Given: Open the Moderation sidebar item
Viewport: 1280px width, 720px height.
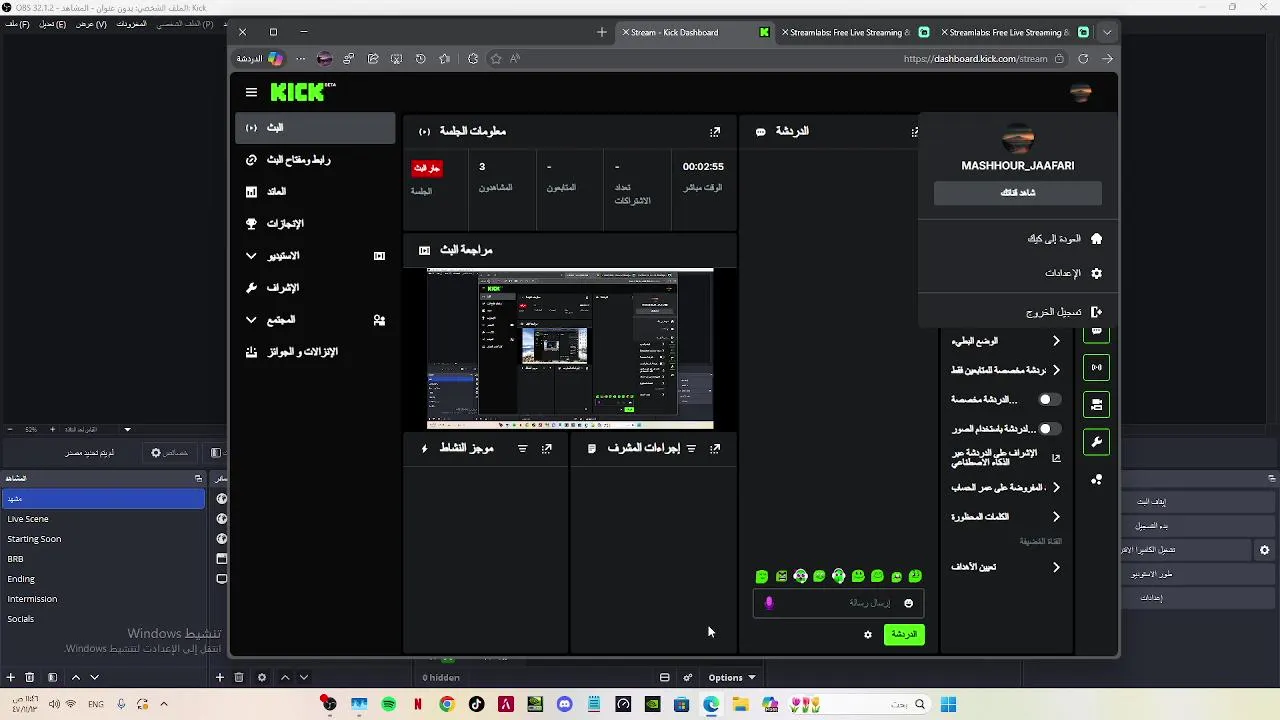Looking at the screenshot, I should click(x=316, y=288).
